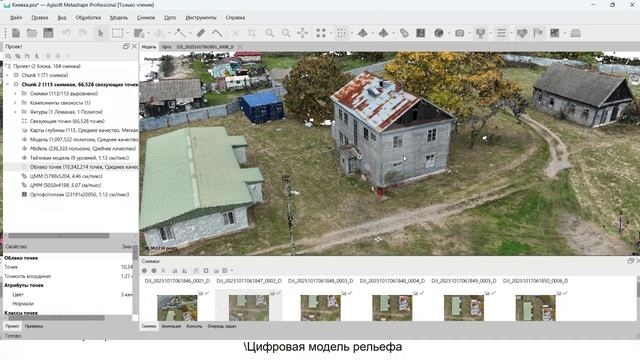Click the Redo arrow in the toolbar

click(x=83, y=33)
